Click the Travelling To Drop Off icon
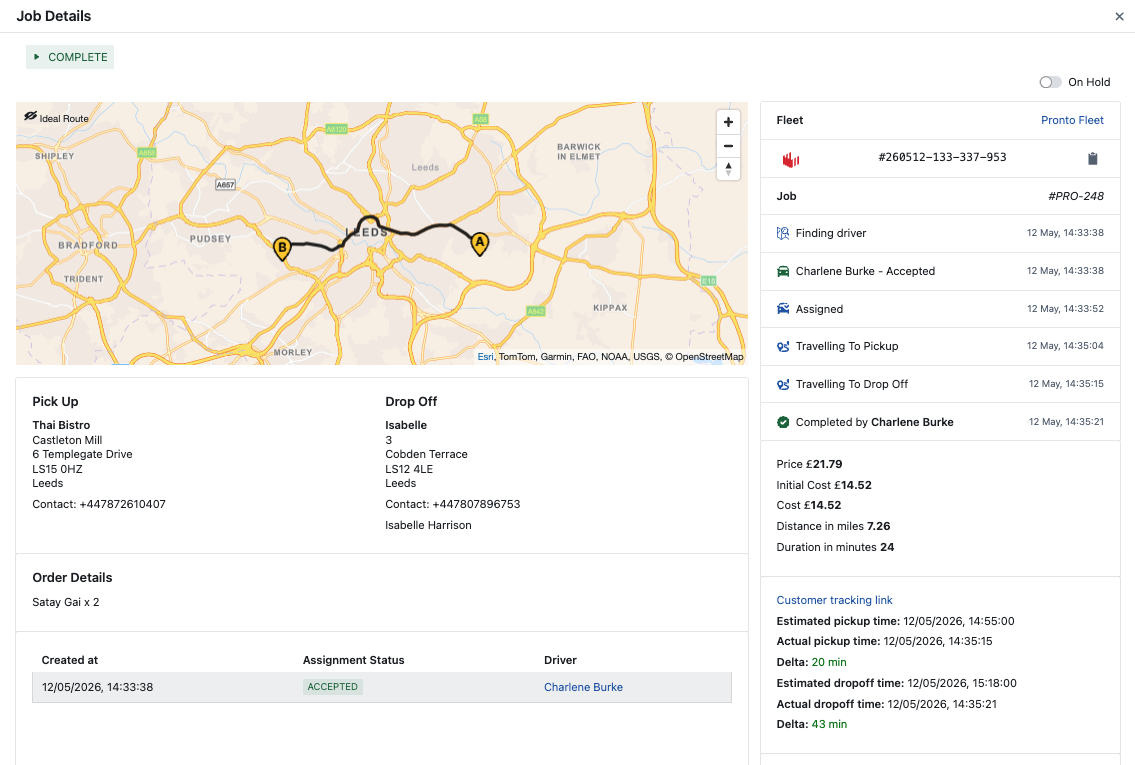 tap(782, 384)
